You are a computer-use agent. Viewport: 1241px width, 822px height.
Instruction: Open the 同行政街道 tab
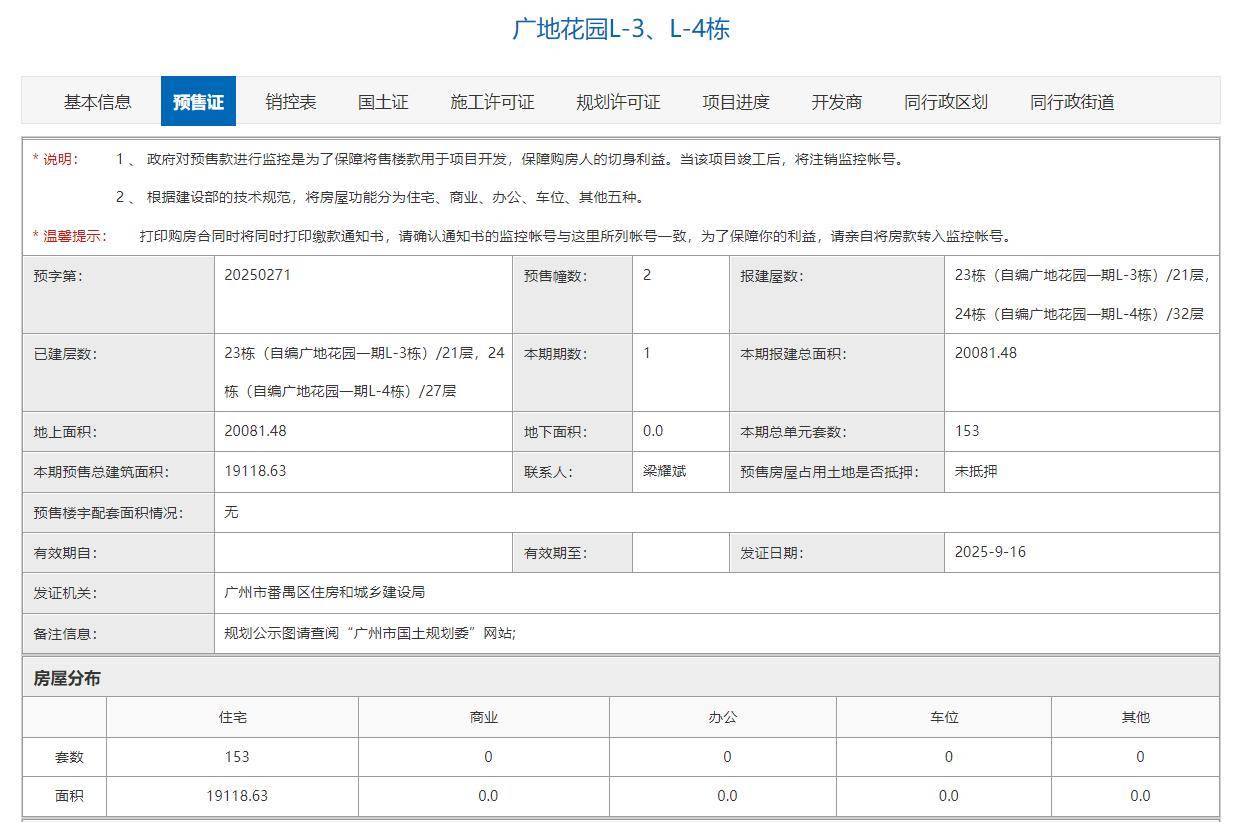[x=1072, y=102]
